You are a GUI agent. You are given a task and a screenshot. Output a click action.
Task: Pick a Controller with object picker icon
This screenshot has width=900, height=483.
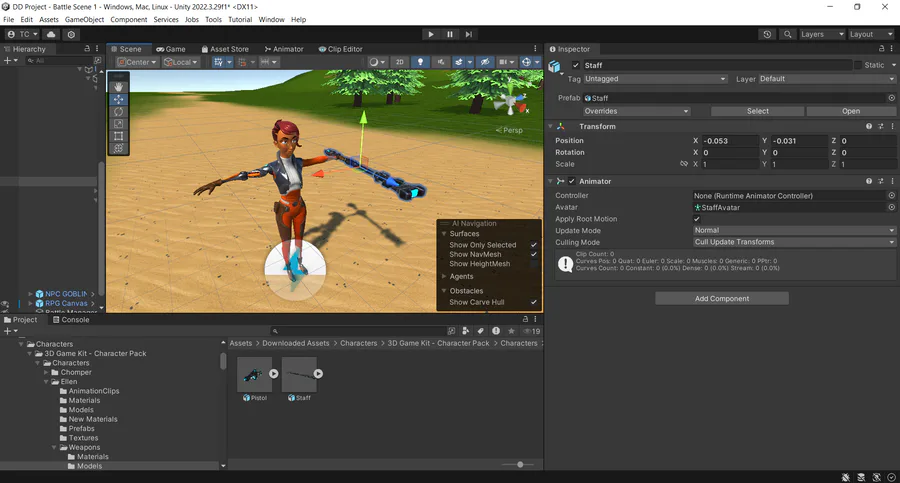(891, 196)
